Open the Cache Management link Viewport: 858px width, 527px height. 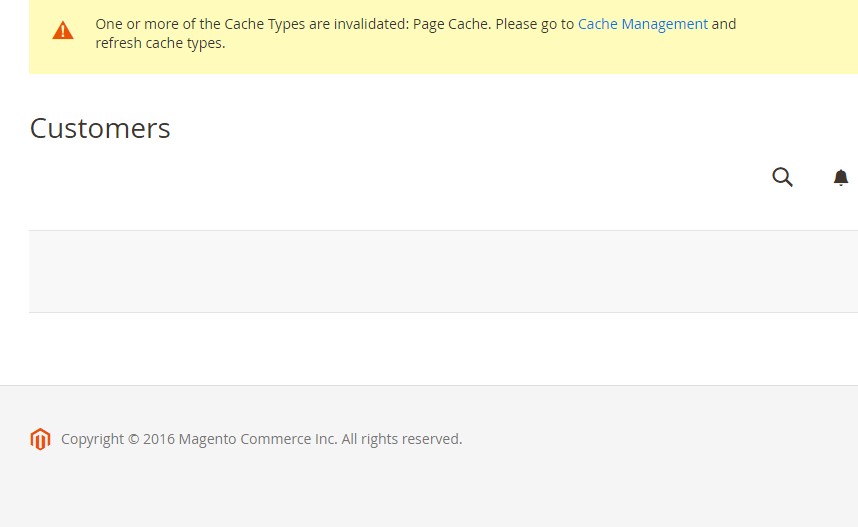[642, 24]
